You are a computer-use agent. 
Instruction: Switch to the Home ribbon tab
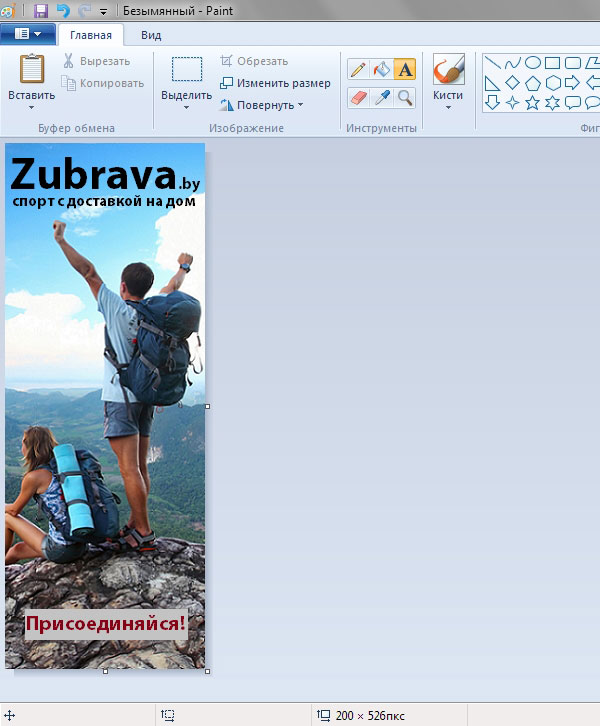[x=91, y=35]
